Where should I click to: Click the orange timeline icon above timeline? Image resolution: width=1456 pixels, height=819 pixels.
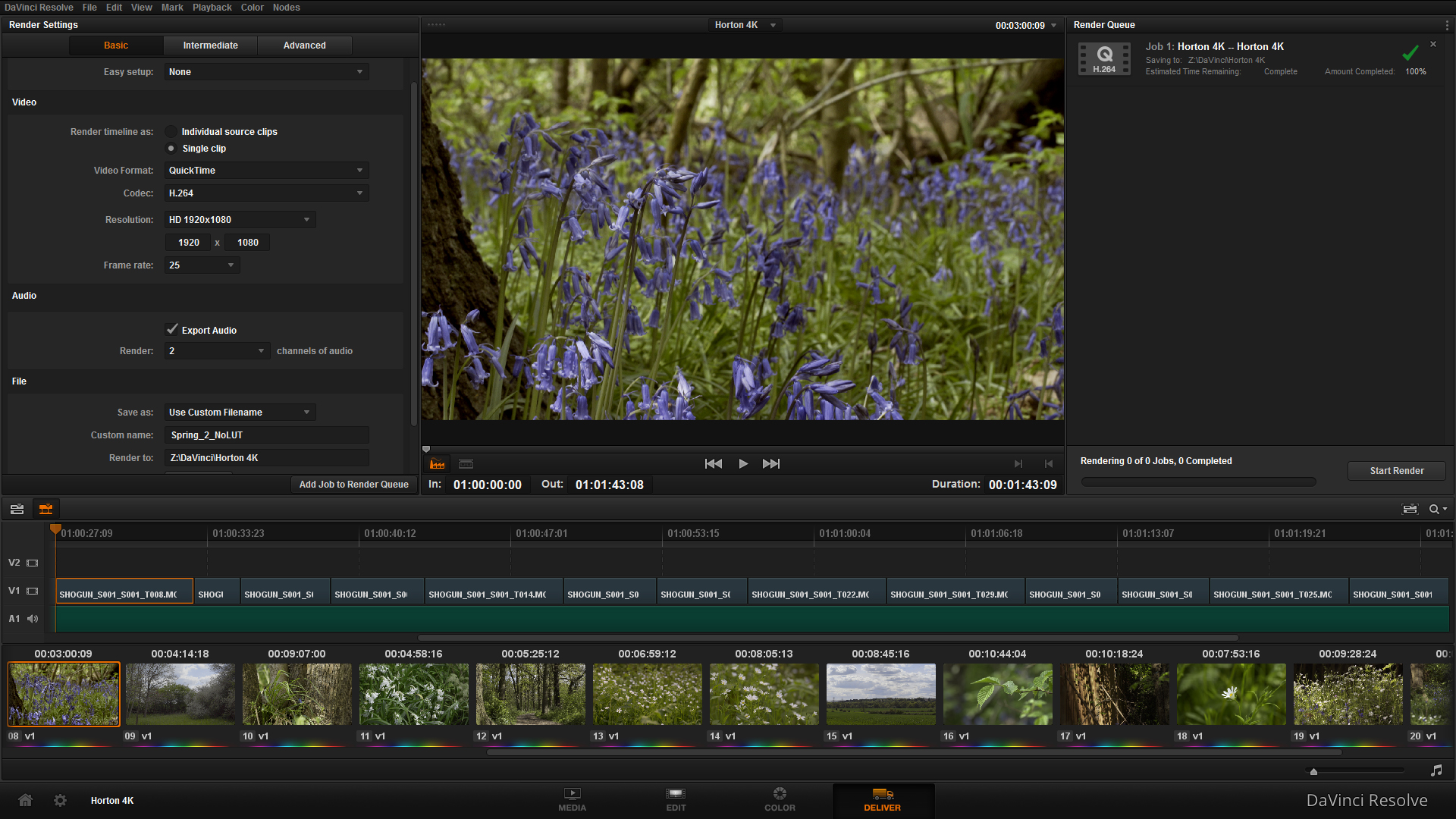[x=46, y=509]
